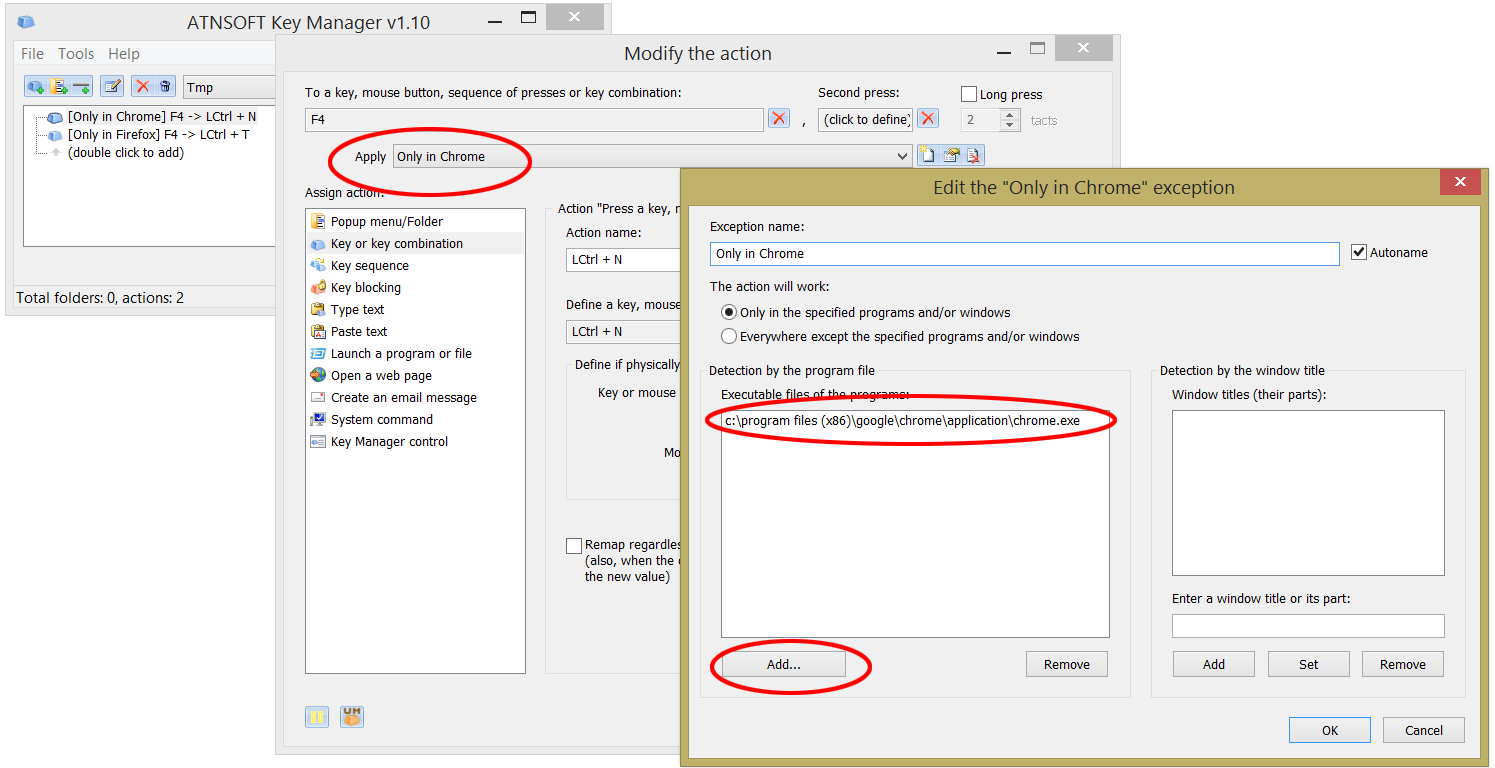Viewport: 1495px width, 768px height.
Task: Click the new exception icon beside Apply
Action: pos(928,156)
